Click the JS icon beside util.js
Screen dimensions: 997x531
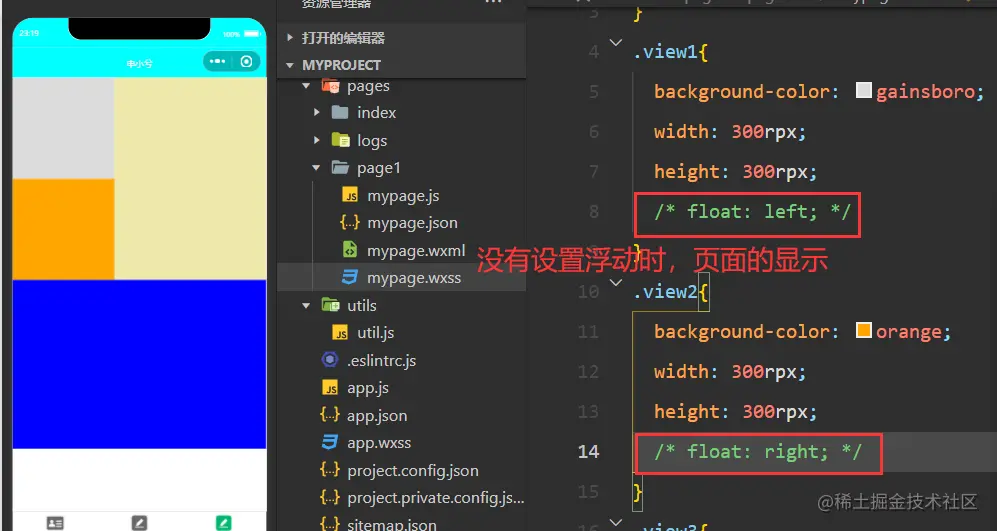[x=340, y=333]
